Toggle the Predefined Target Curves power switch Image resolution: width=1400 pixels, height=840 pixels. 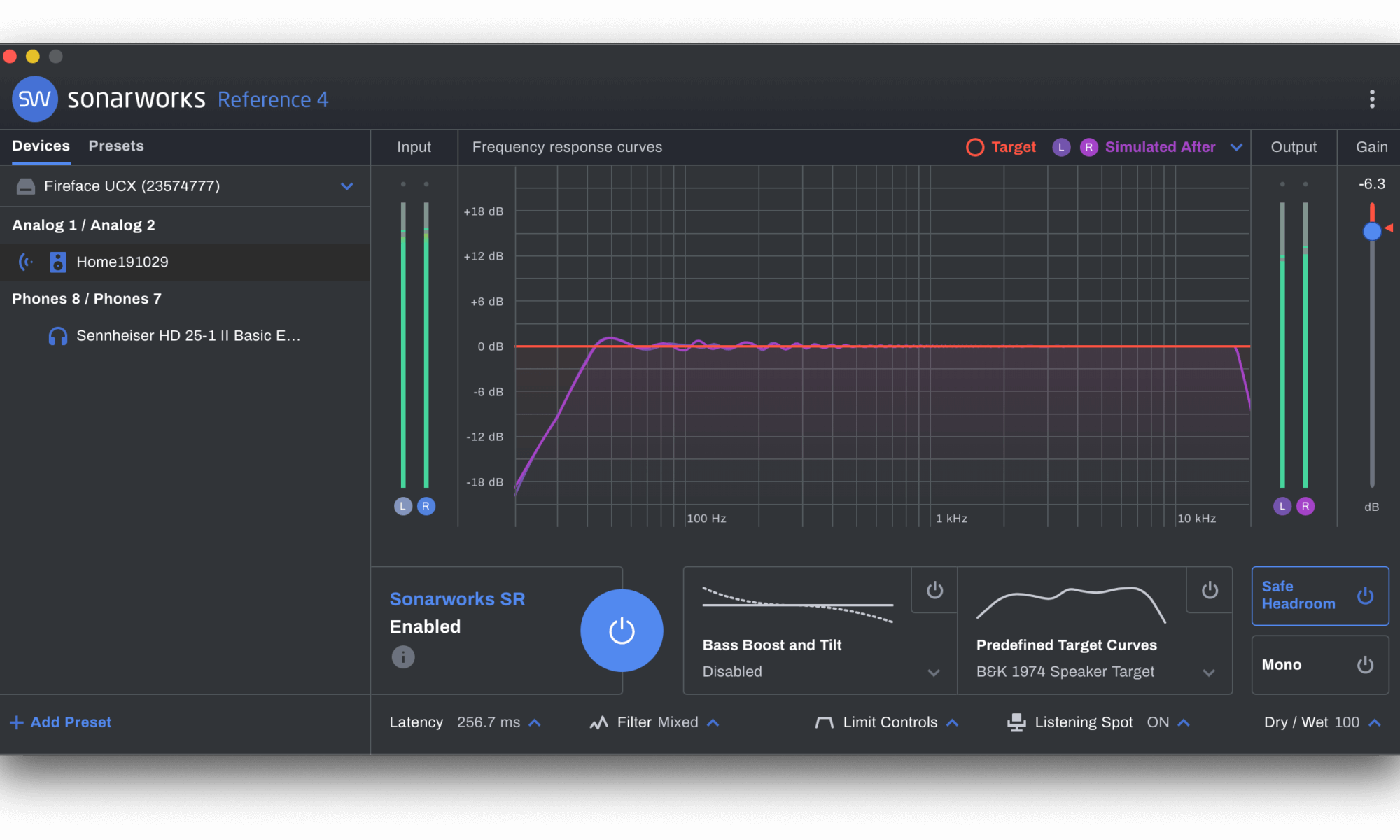tap(1208, 590)
